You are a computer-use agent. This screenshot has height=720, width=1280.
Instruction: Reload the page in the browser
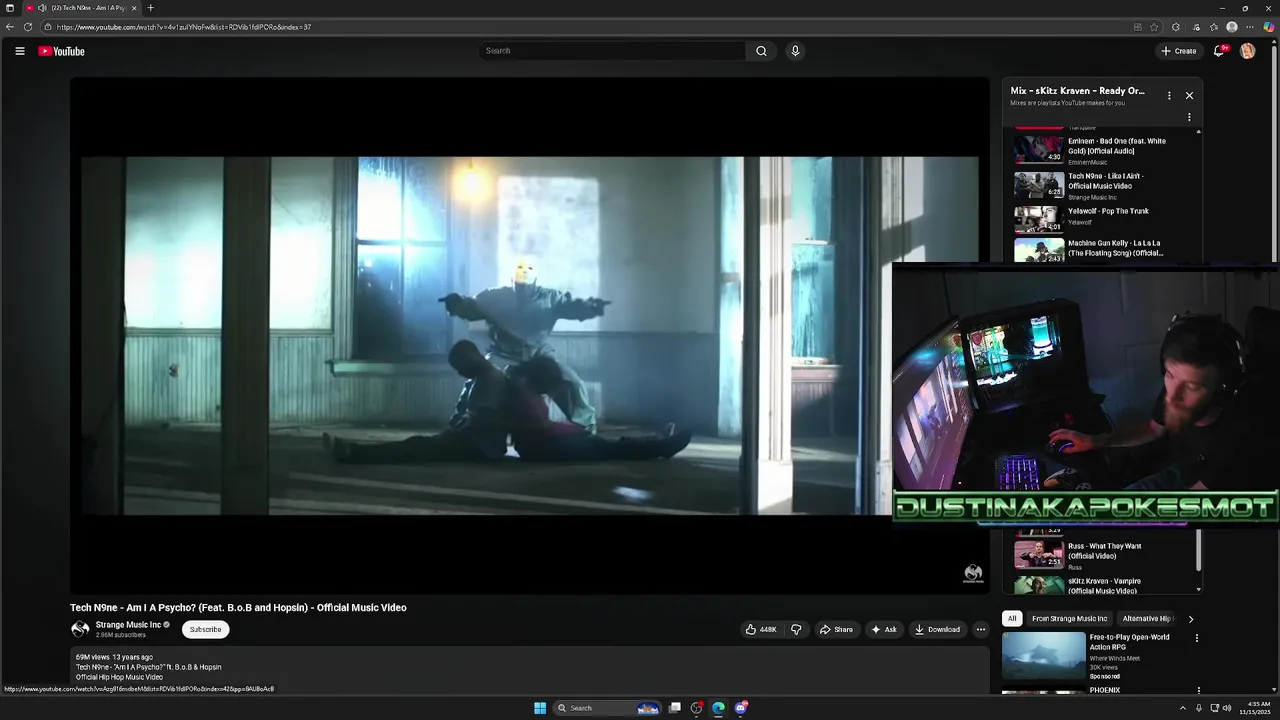pos(27,27)
